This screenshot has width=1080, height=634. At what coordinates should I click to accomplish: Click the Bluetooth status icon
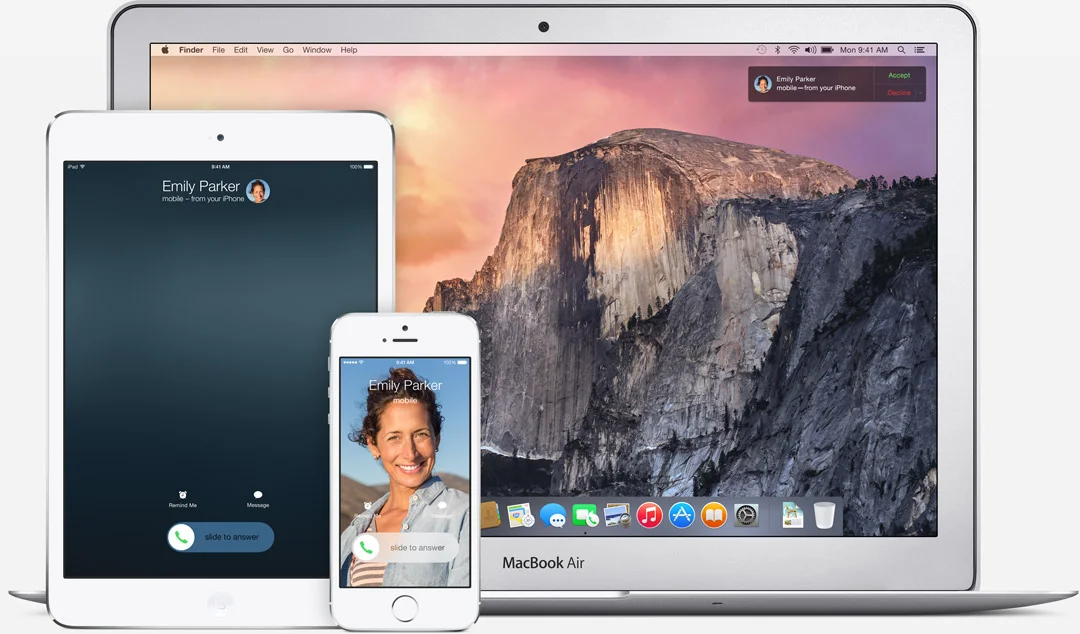point(778,50)
